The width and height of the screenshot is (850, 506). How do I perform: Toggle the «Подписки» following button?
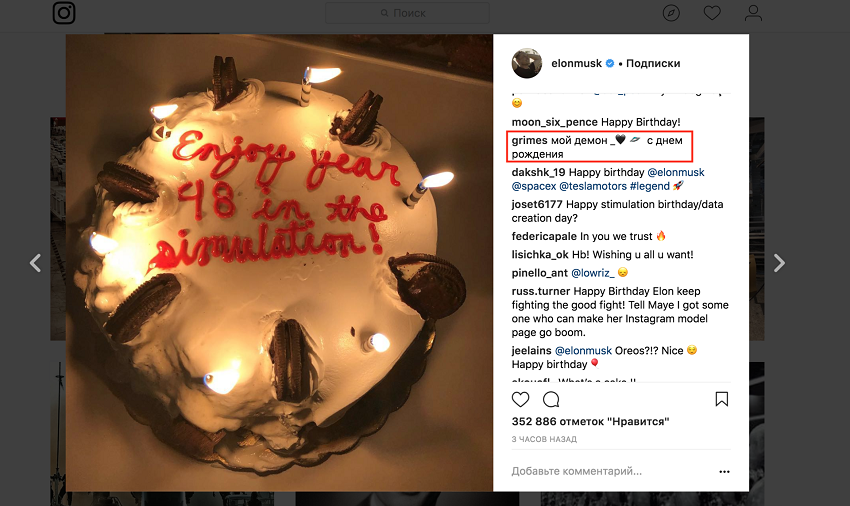[x=653, y=63]
